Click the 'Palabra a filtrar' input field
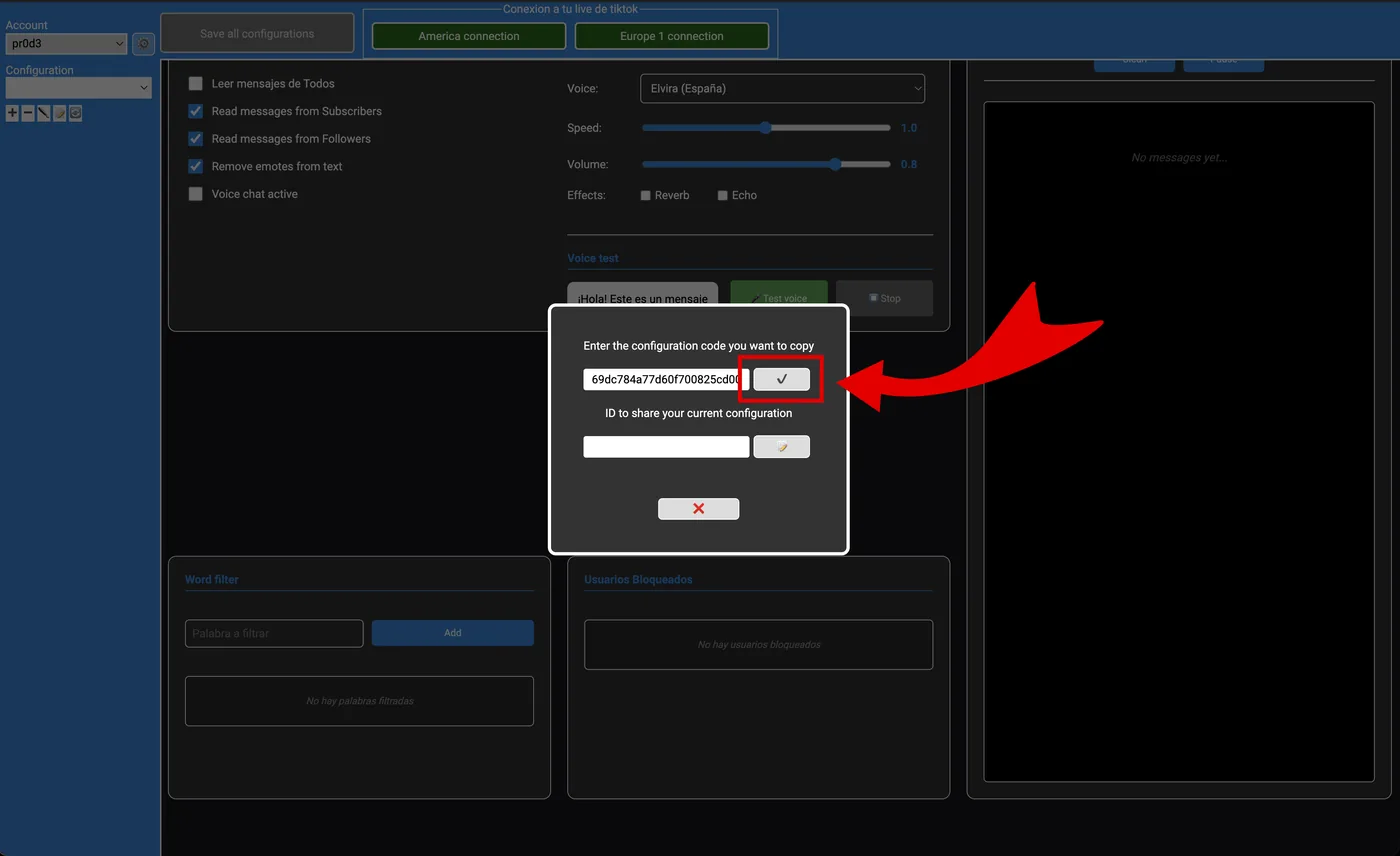The width and height of the screenshot is (1400, 856). pyautogui.click(x=274, y=633)
